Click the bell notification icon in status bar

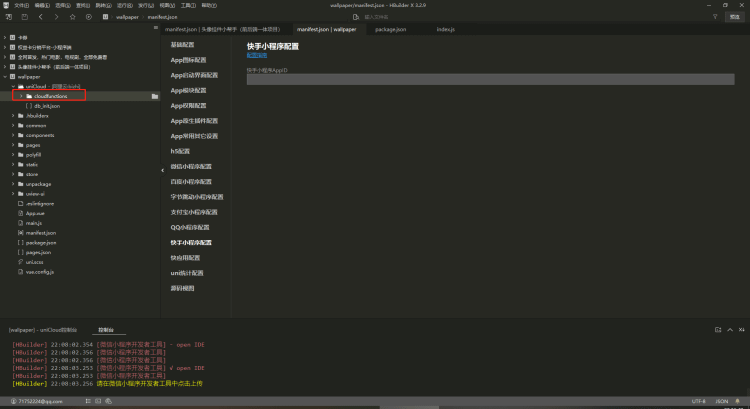click(x=737, y=401)
